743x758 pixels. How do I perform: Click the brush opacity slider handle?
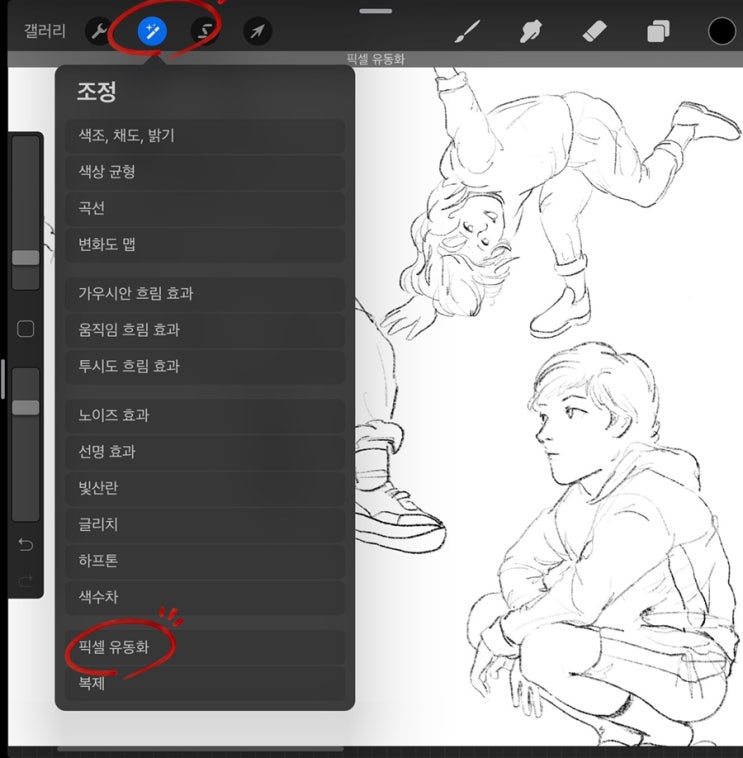(26, 408)
